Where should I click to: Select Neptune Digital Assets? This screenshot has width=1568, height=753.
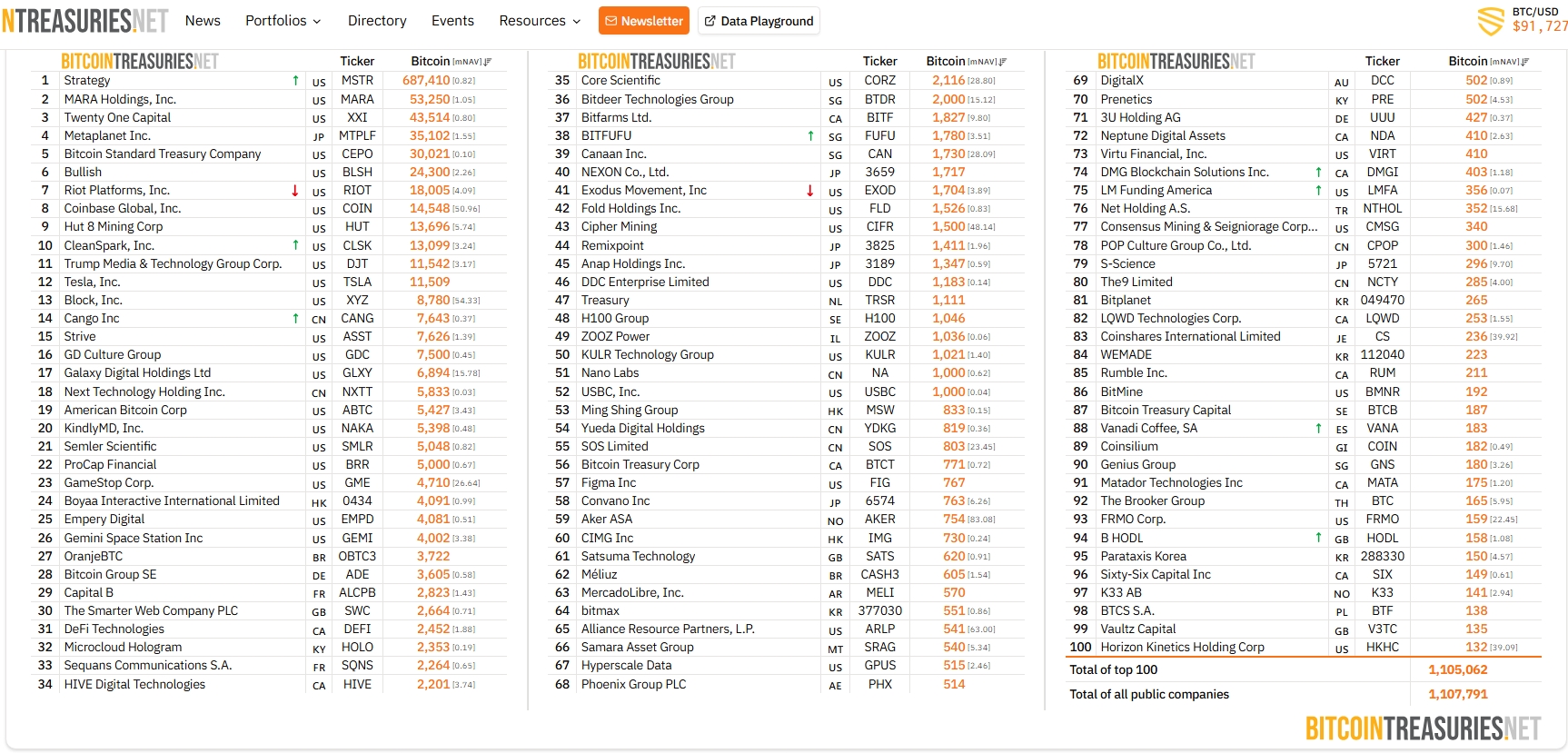click(x=1163, y=136)
